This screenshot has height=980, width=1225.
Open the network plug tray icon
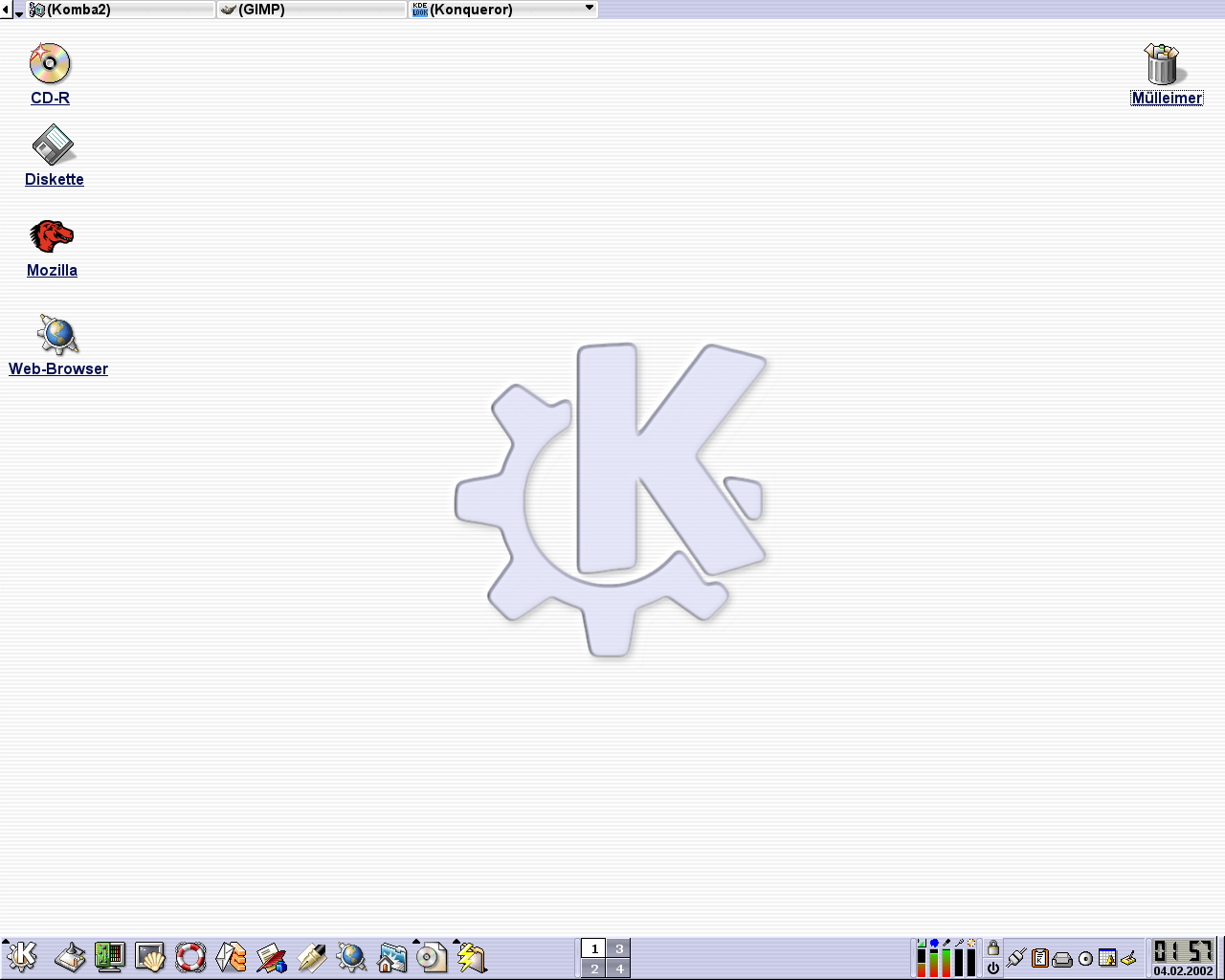tap(1016, 957)
